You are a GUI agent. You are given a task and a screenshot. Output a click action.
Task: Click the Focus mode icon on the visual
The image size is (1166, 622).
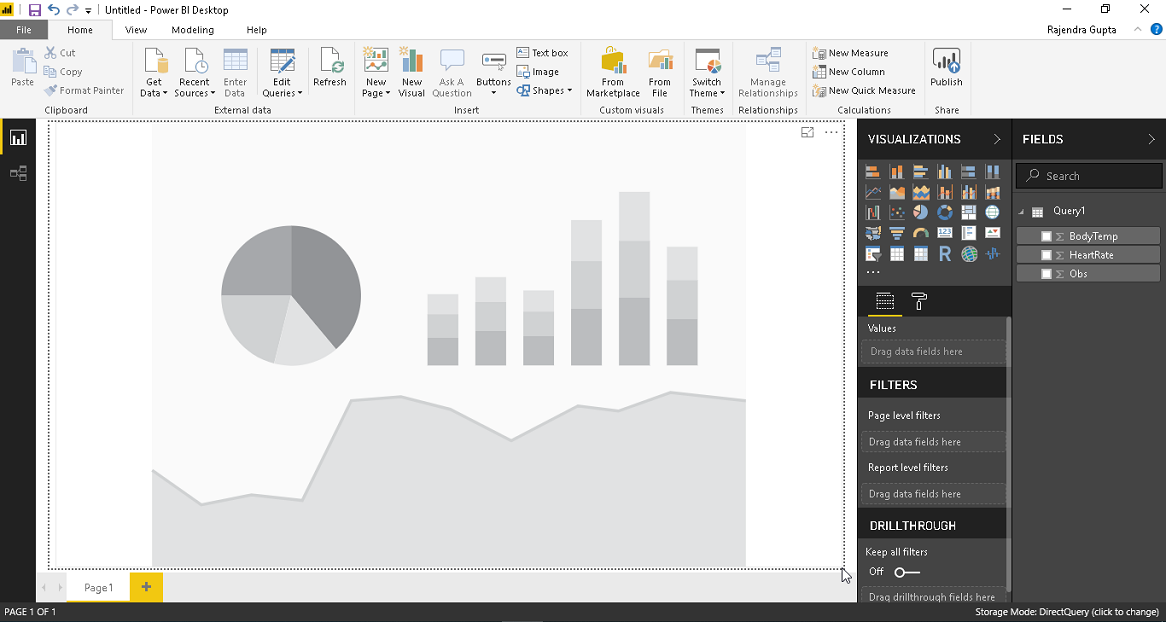point(808,132)
